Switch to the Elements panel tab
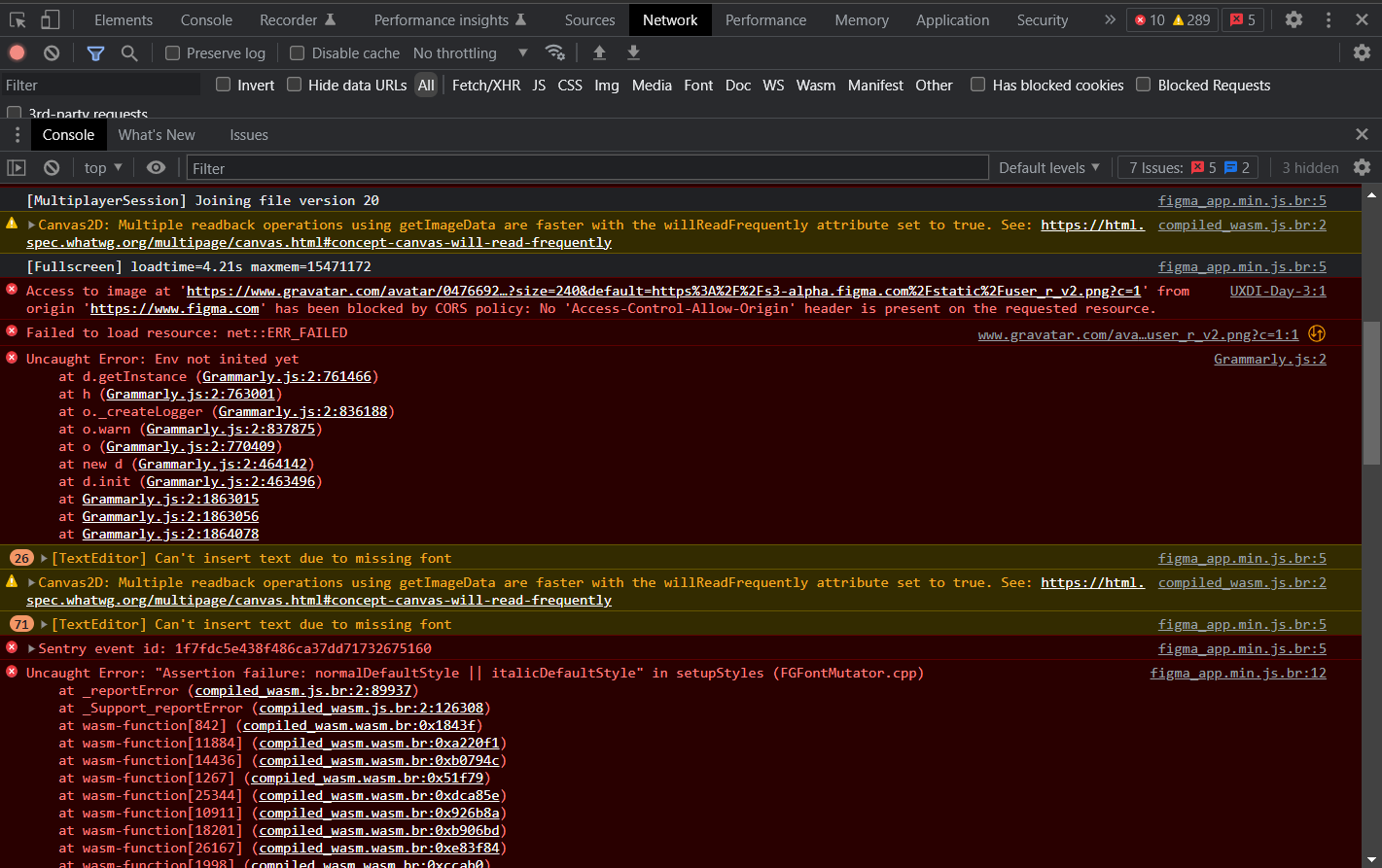This screenshot has width=1382, height=868. (124, 19)
